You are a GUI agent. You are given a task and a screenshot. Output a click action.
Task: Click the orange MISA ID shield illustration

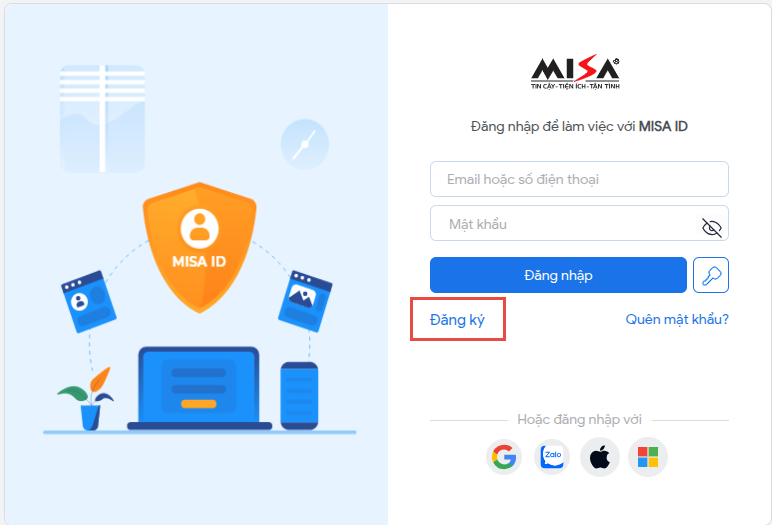coord(199,247)
